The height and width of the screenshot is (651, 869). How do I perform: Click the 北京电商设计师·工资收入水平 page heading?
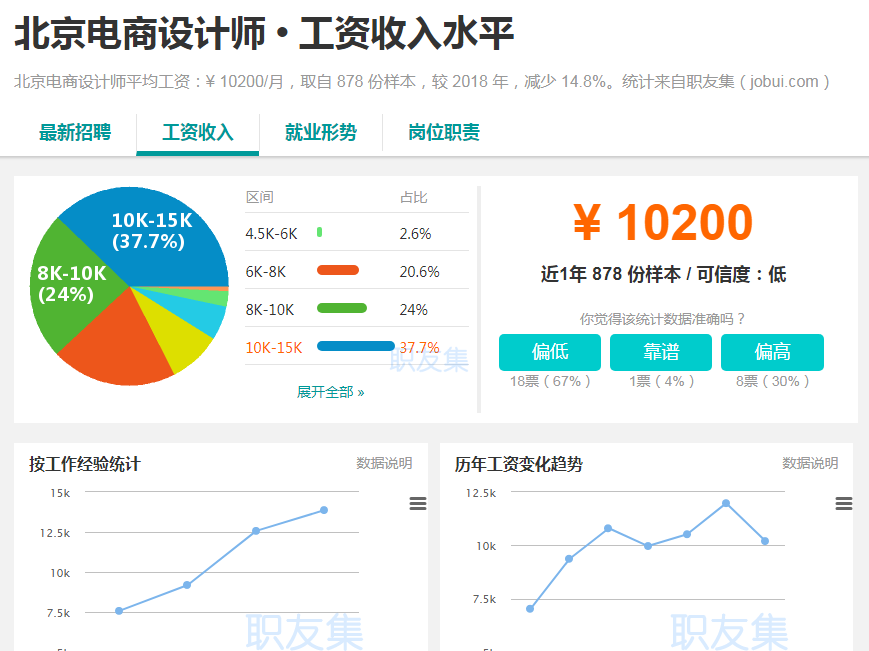[x=264, y=34]
